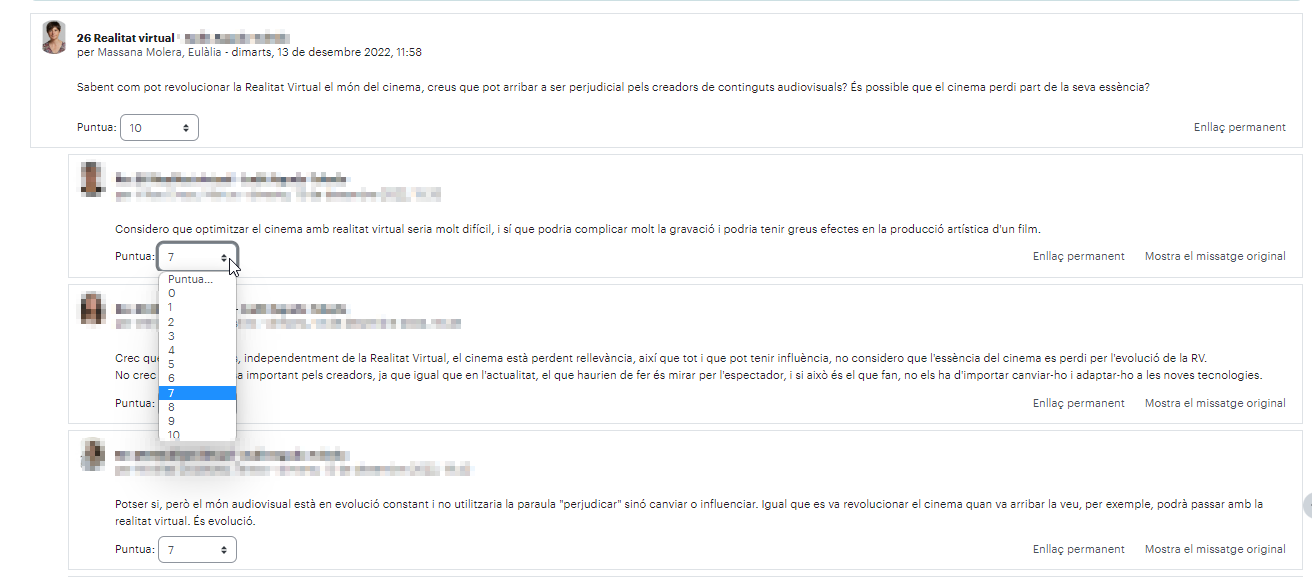This screenshot has height=577, width=1312.
Task: Collapse the open Puntua dropdown on first reply
Action: pos(197,257)
